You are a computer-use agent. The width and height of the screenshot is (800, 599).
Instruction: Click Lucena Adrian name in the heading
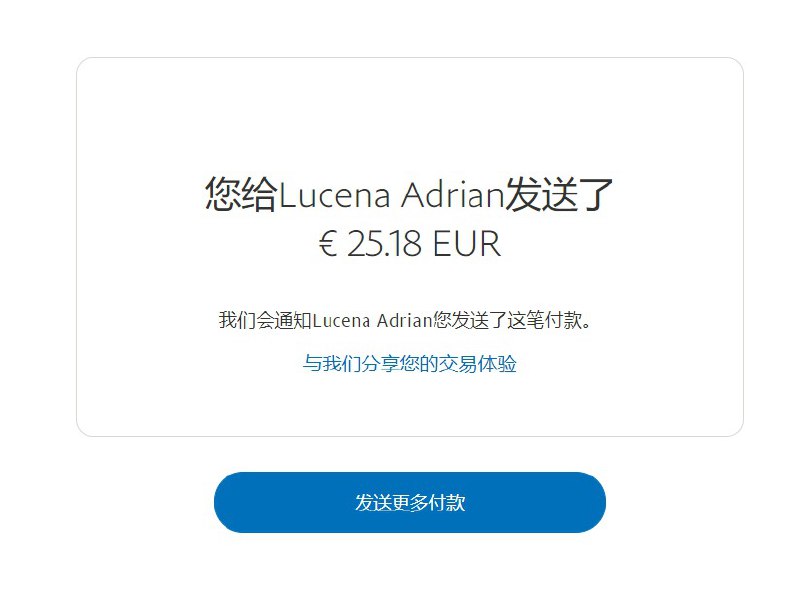click(x=391, y=195)
